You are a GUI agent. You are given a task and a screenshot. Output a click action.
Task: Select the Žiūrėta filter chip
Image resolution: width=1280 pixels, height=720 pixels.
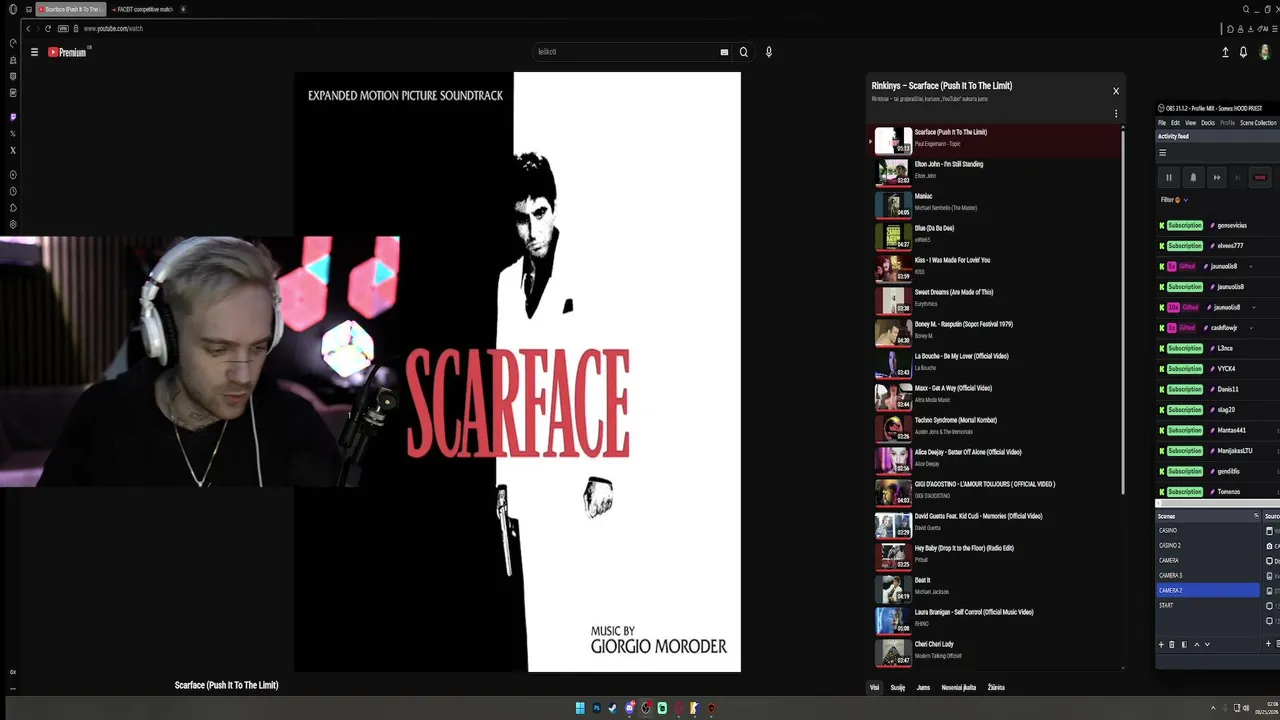point(996,687)
